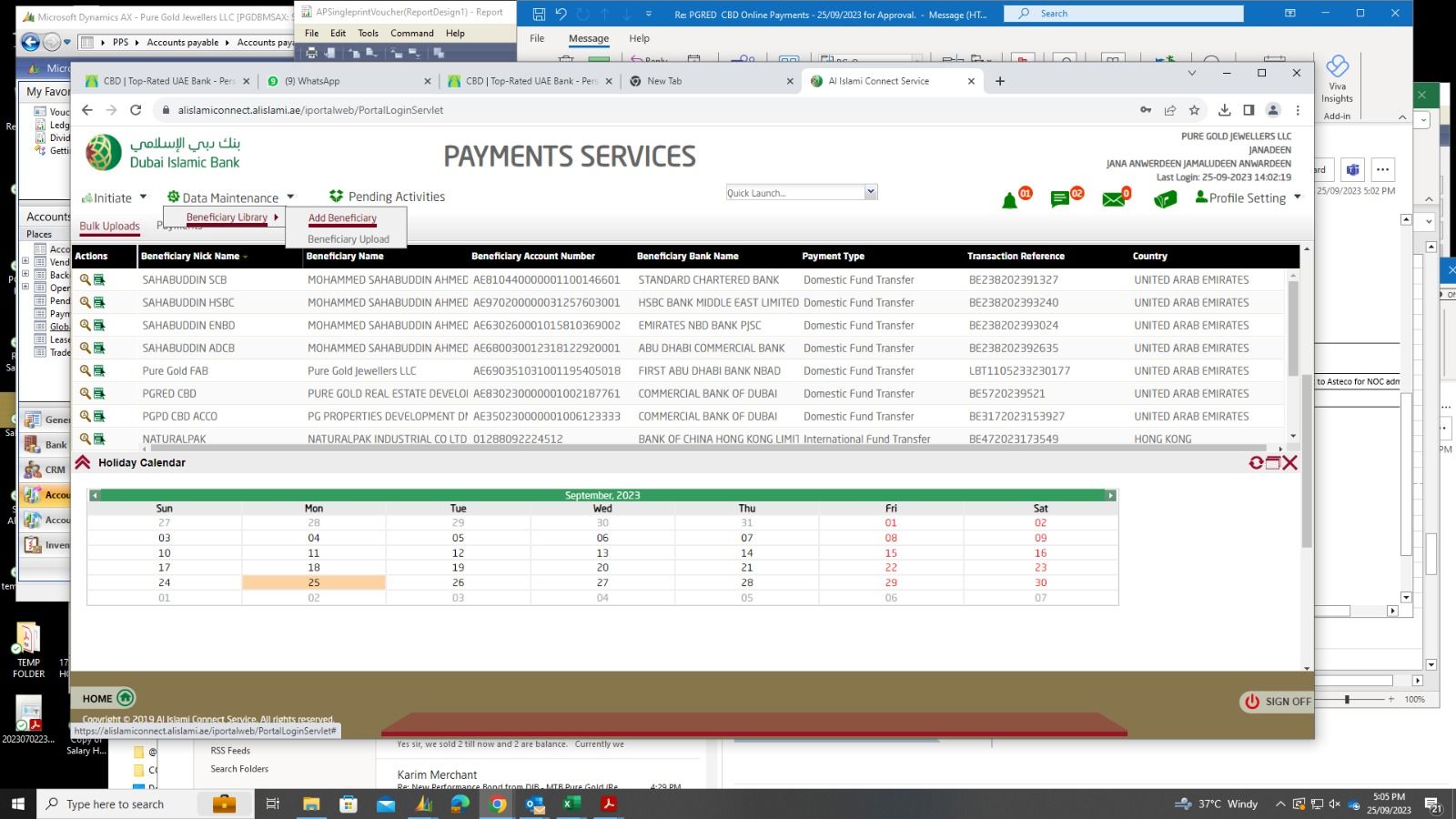Open Outlook from the taskbar
The height and width of the screenshot is (819, 1456).
(534, 804)
